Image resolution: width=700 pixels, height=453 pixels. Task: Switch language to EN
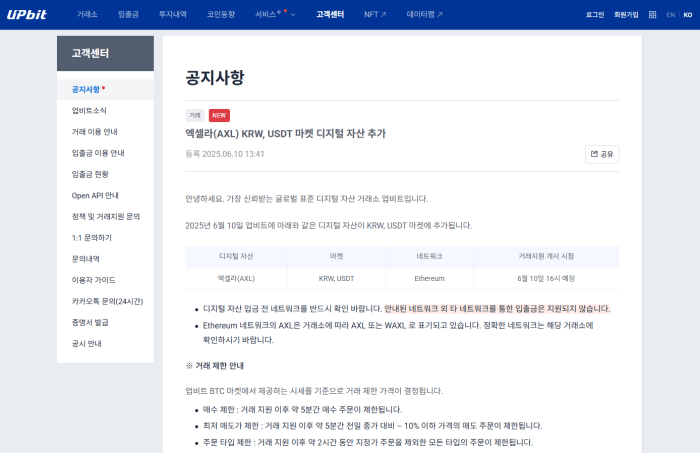(x=671, y=15)
